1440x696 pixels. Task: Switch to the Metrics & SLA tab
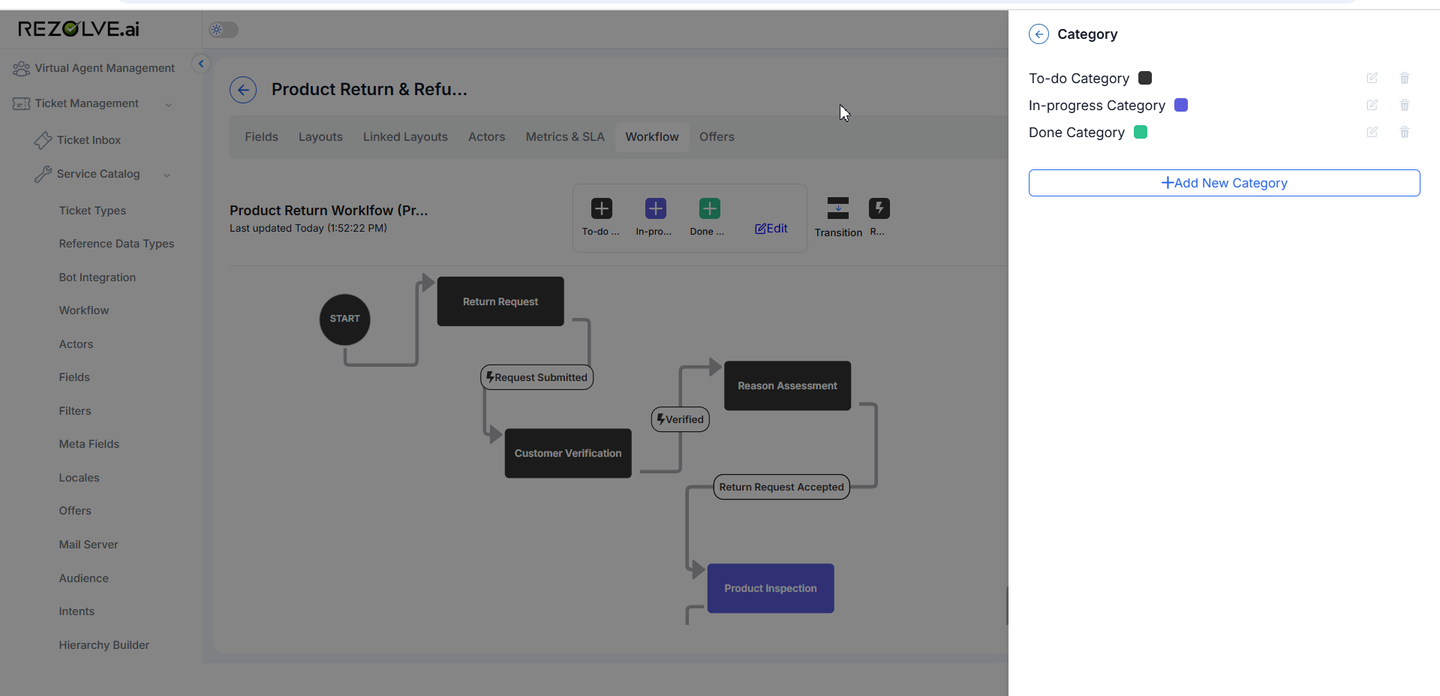565,137
